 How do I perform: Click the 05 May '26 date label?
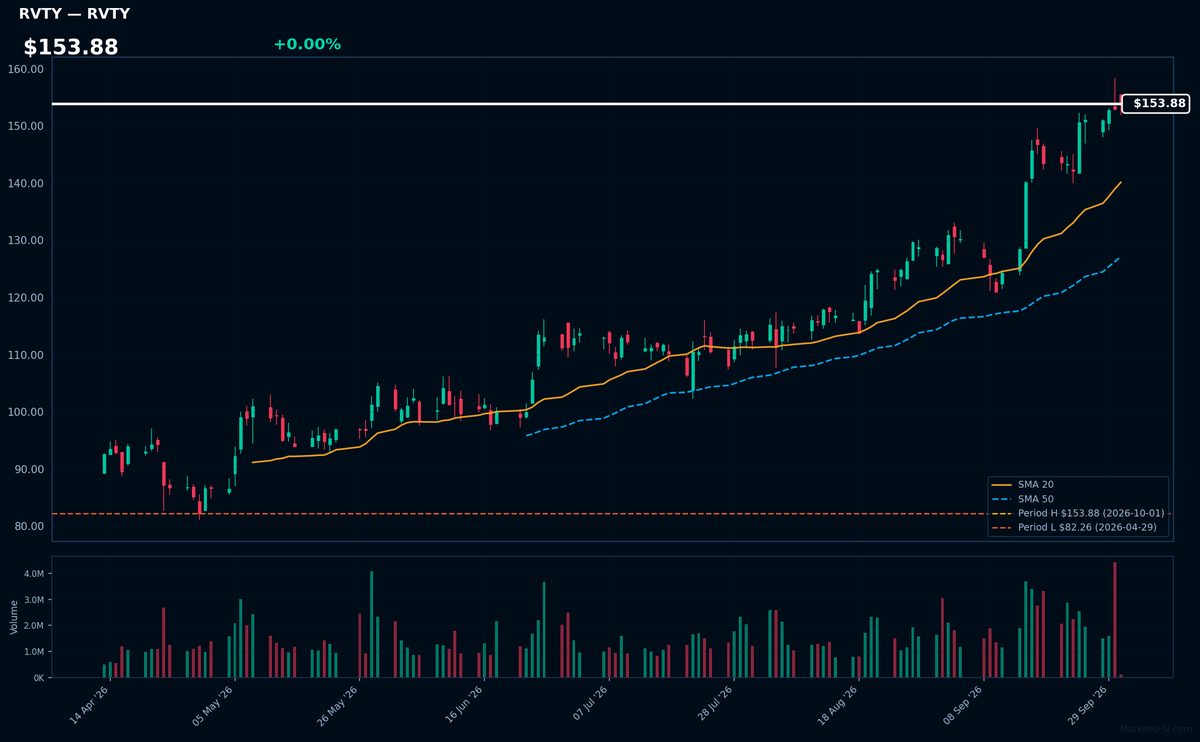(x=212, y=705)
